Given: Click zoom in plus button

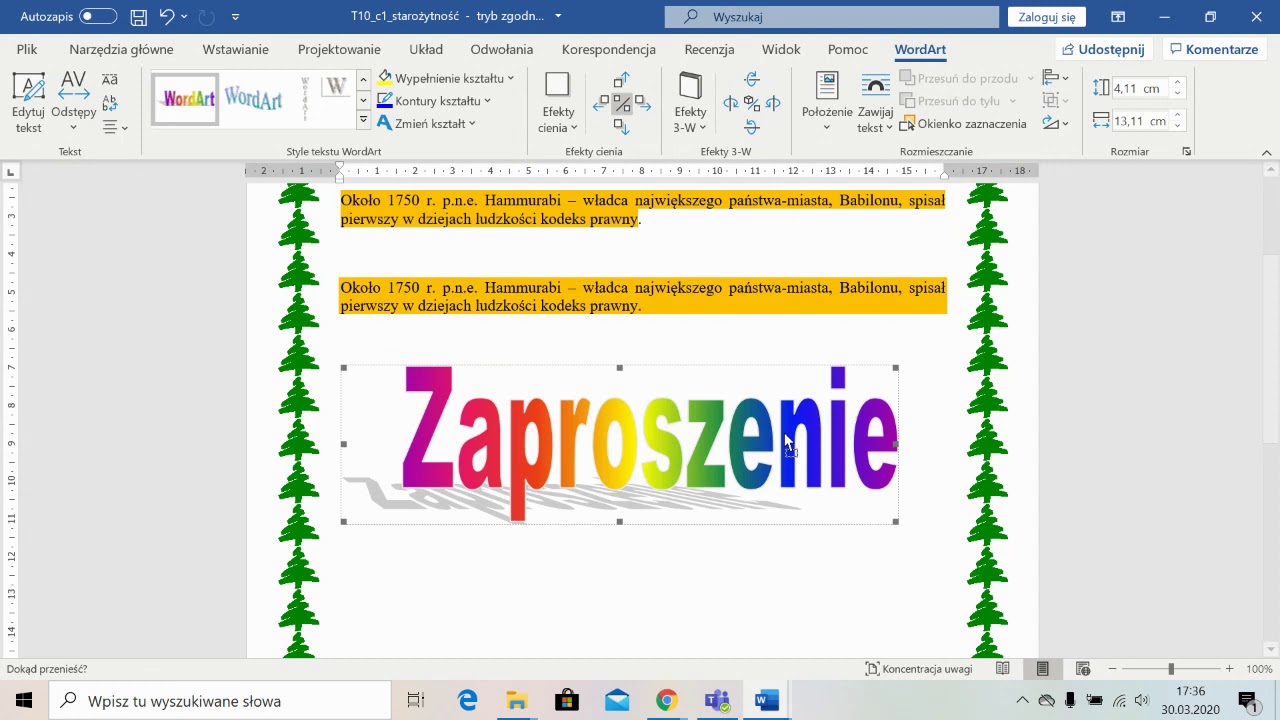Looking at the screenshot, I should [1229, 669].
